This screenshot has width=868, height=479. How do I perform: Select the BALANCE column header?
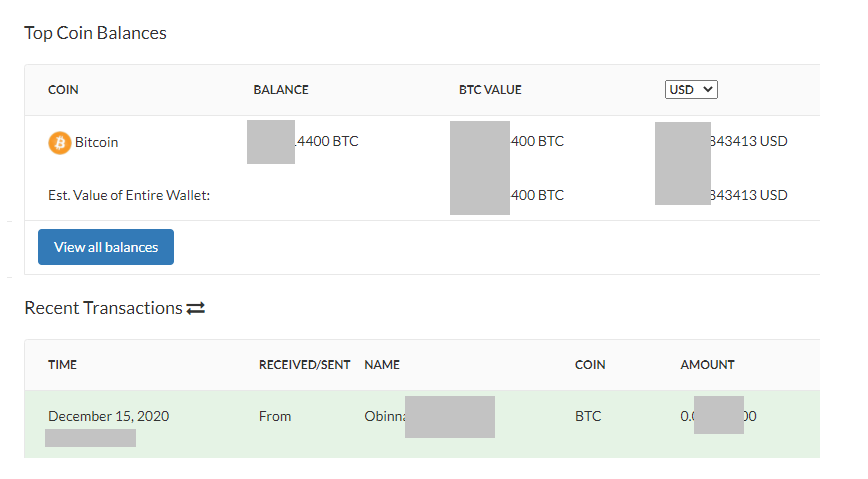(x=281, y=90)
